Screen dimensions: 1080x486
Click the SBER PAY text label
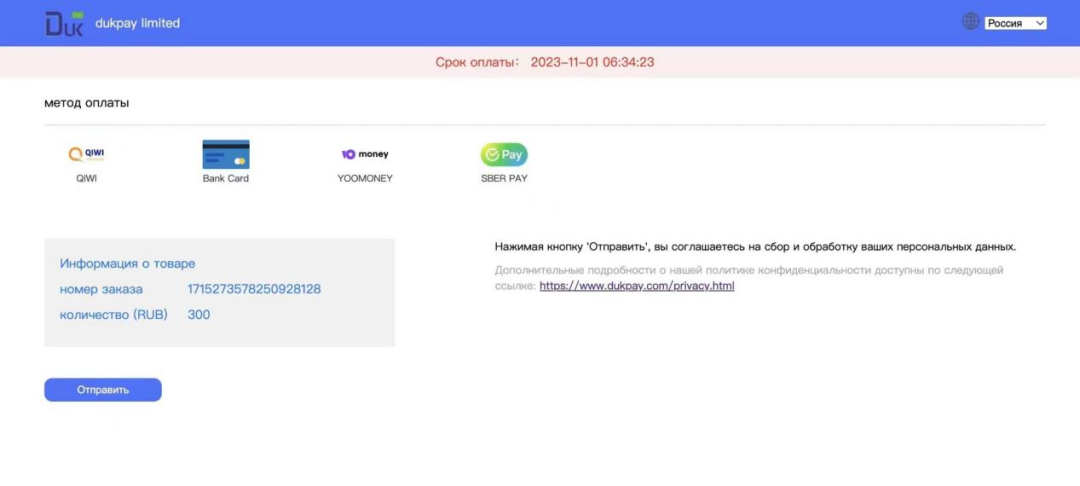504,179
